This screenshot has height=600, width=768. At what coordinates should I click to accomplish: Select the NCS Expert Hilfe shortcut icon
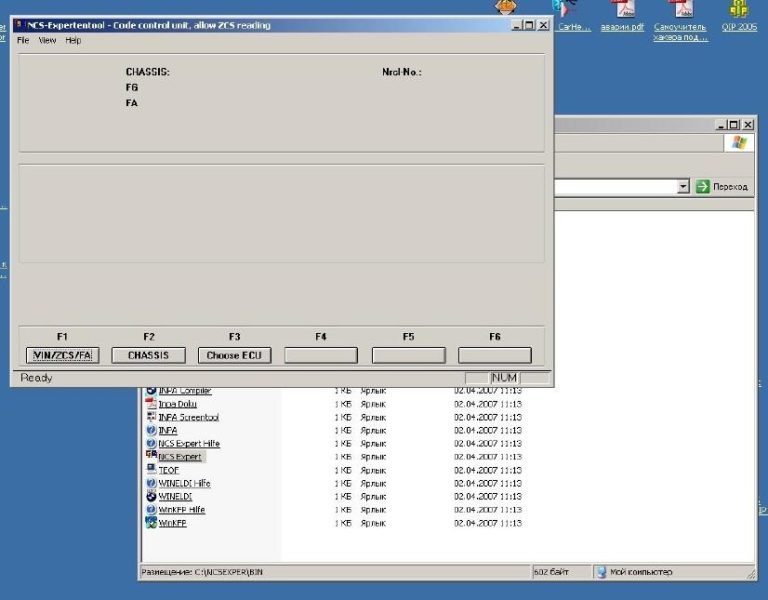coord(151,443)
